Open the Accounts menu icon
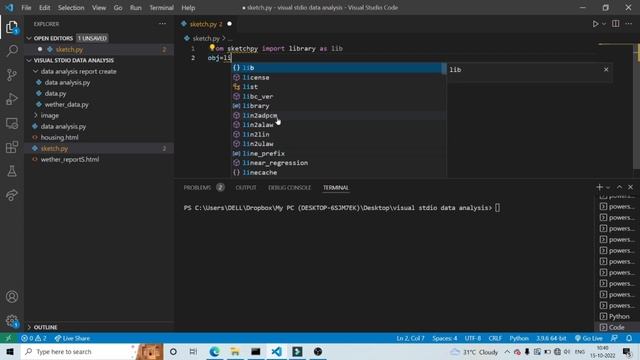 point(12,297)
